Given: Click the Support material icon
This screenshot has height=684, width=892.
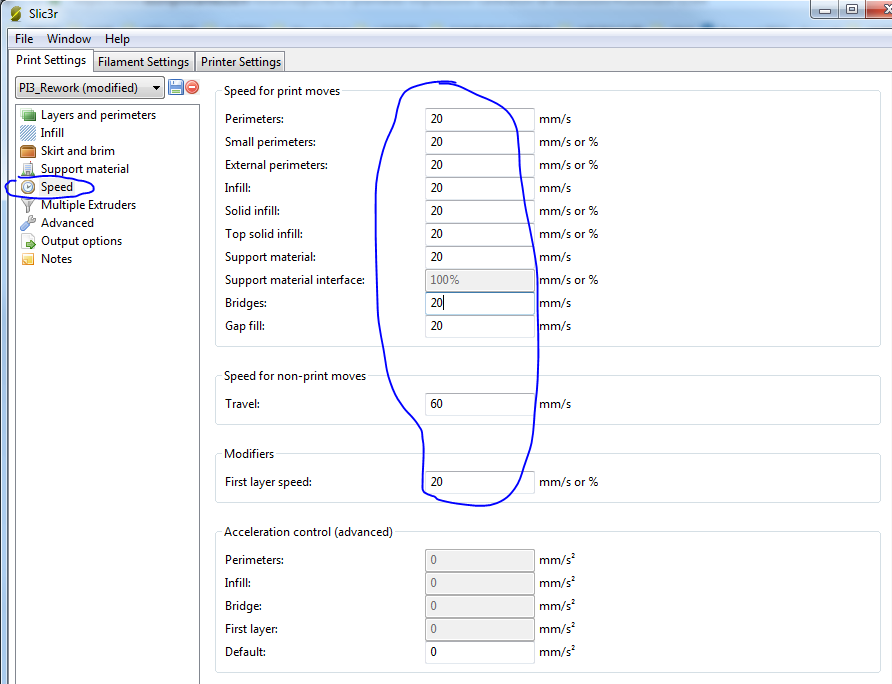Looking at the screenshot, I should click(28, 169).
